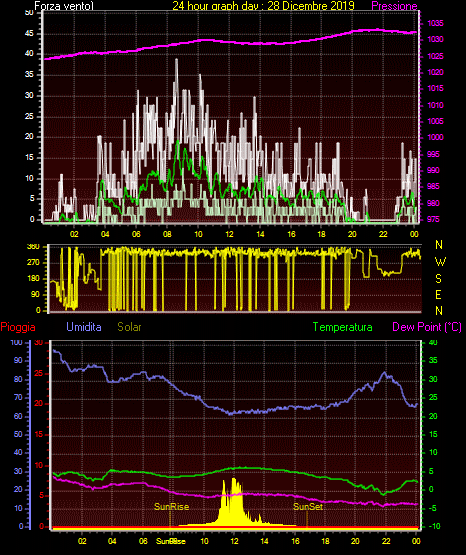Click the green "-10" temperature axis value
The image size is (466, 555).
tap(434, 526)
